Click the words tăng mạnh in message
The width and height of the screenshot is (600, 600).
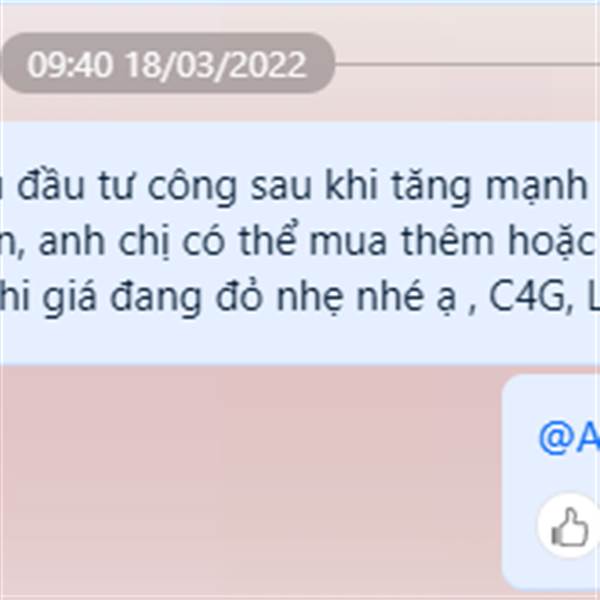click(490, 187)
